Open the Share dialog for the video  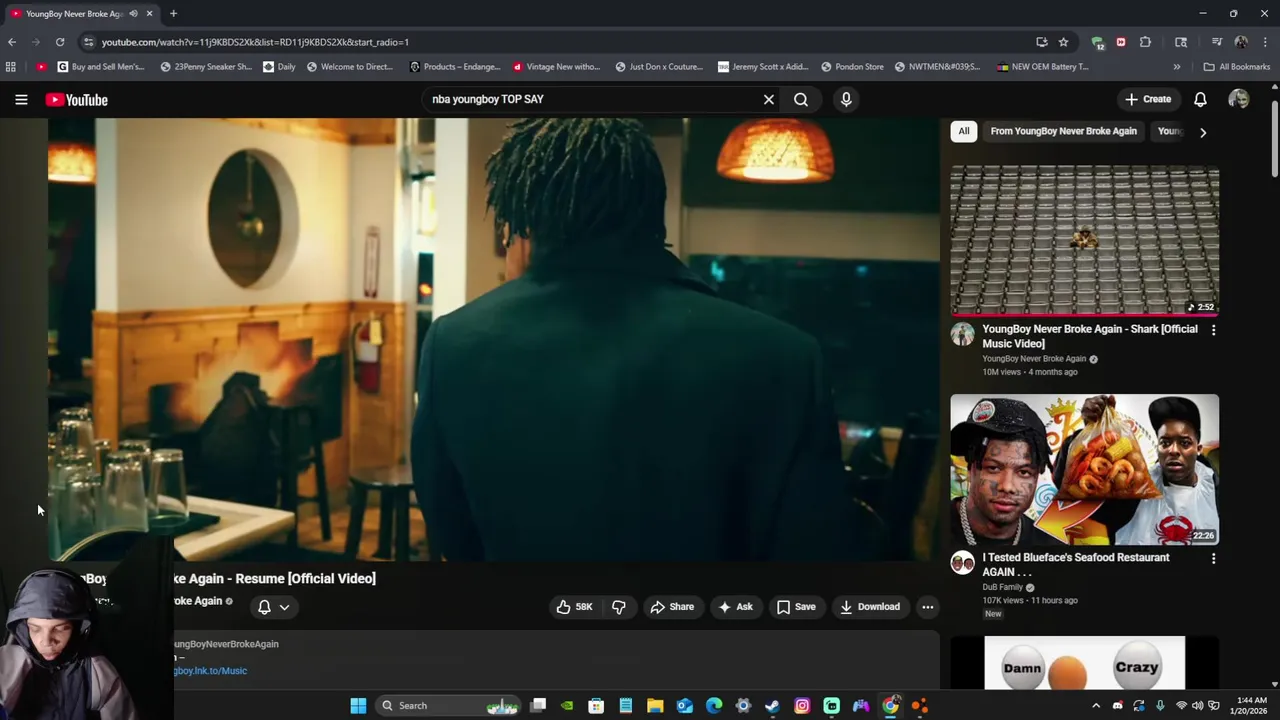click(x=672, y=607)
